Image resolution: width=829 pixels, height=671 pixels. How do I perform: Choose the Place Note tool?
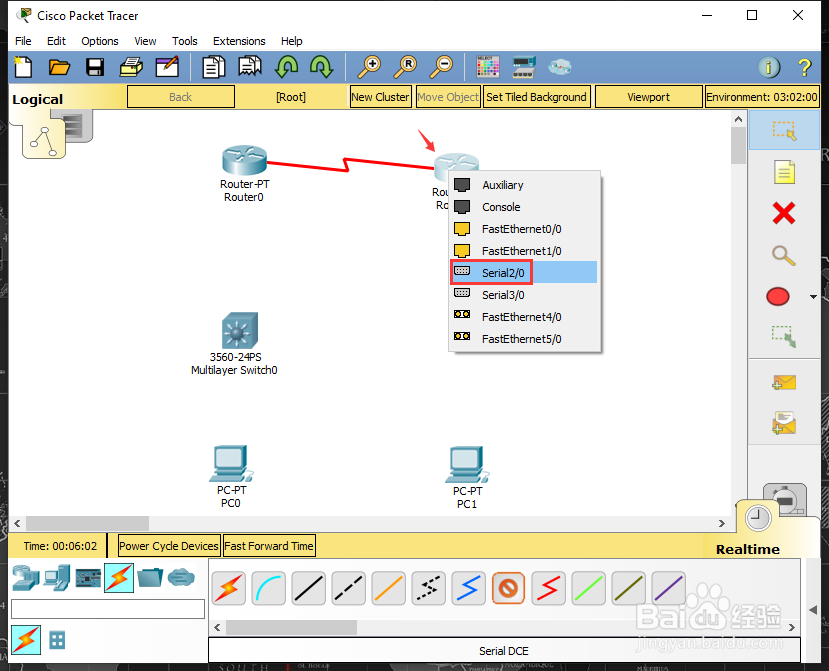[784, 172]
